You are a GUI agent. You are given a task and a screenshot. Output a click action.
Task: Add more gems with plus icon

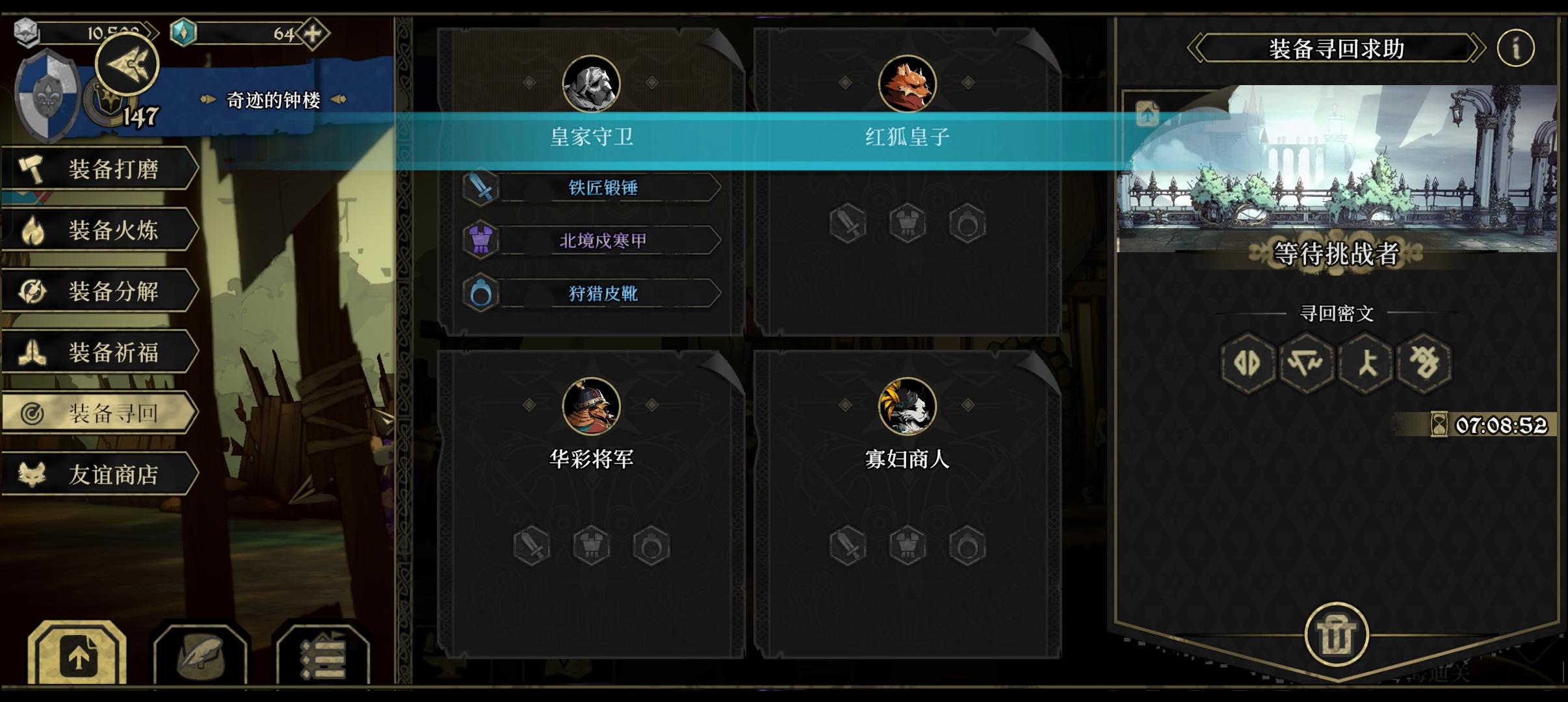(313, 33)
